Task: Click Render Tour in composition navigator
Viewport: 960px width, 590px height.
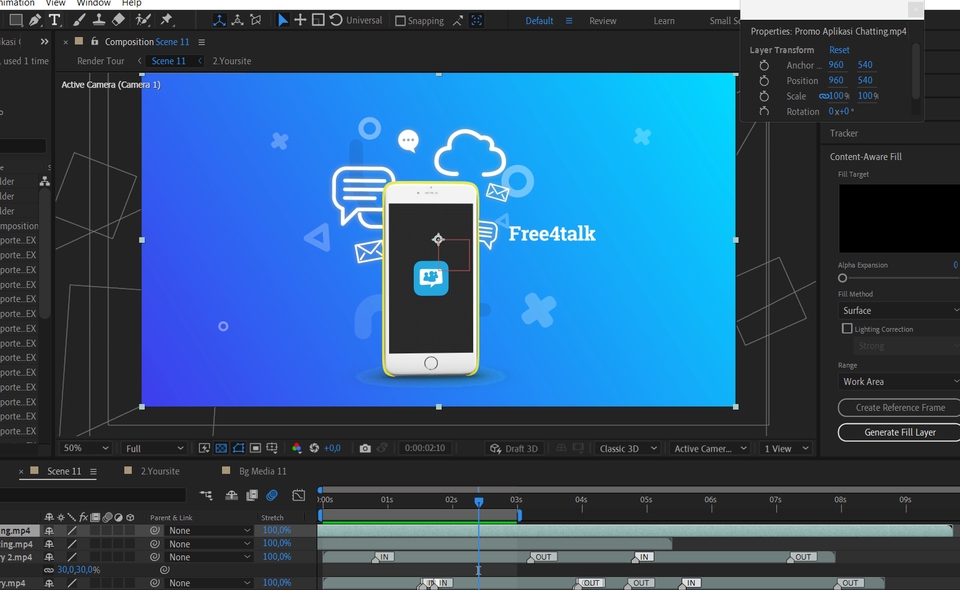Action: 100,61
